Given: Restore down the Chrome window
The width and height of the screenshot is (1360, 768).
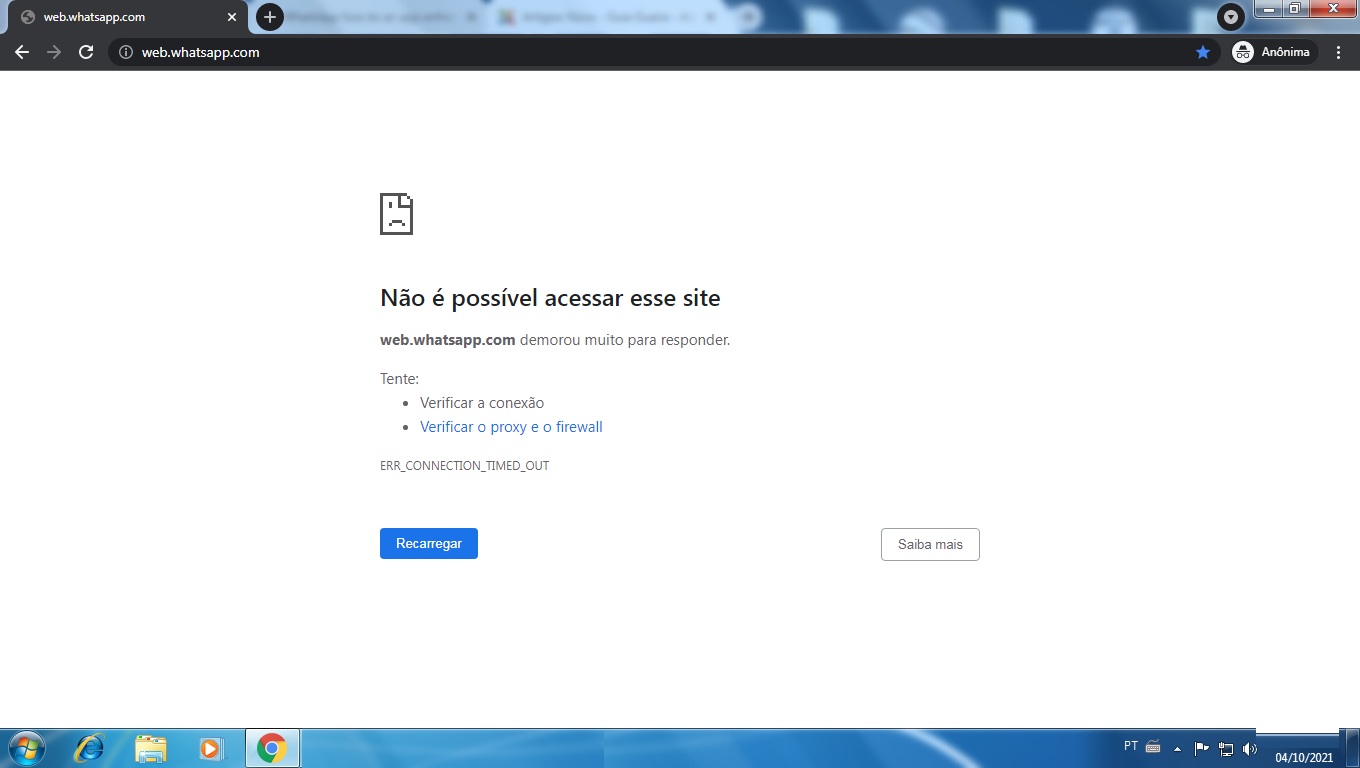Looking at the screenshot, I should click(x=1295, y=9).
